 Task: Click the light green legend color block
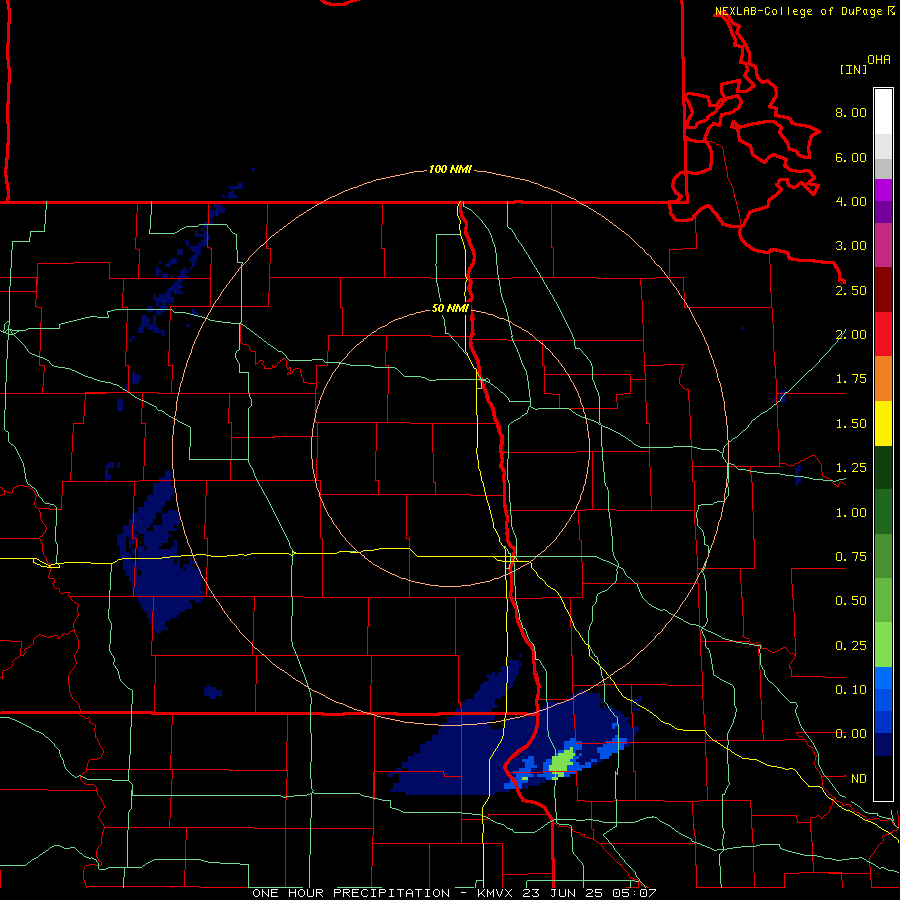click(883, 645)
